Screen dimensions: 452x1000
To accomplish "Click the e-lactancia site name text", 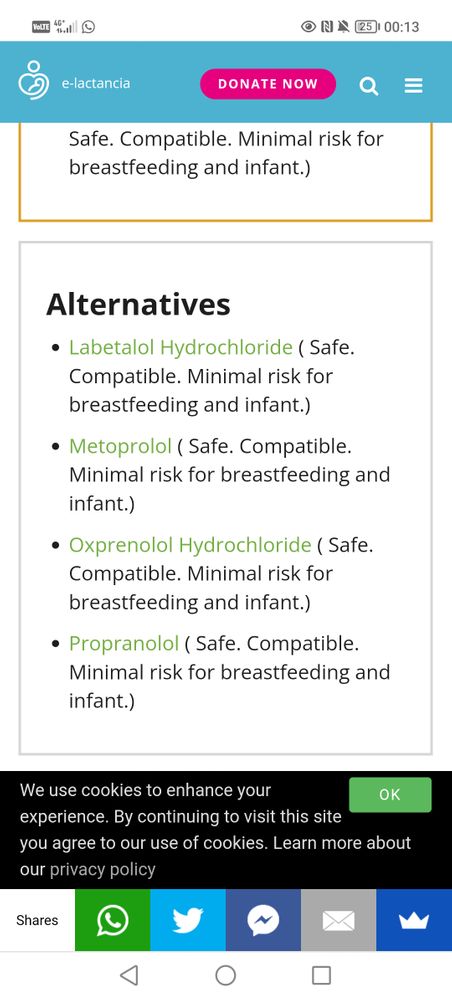I will (96, 83).
